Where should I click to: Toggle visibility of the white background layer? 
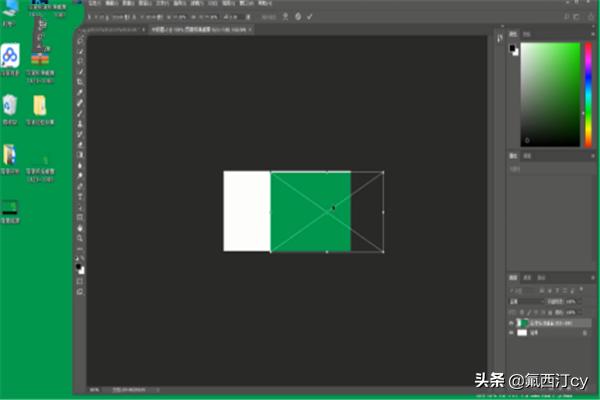tap(511, 333)
